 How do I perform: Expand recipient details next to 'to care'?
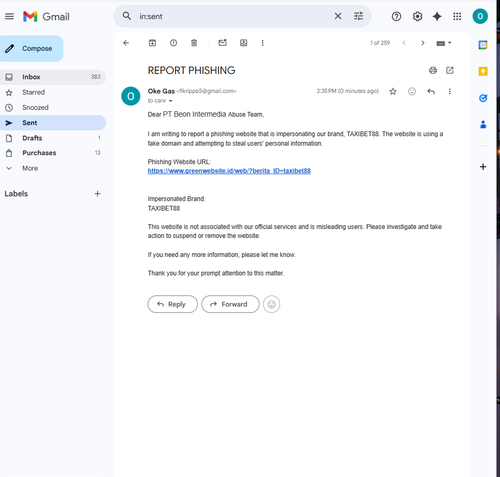(171, 101)
